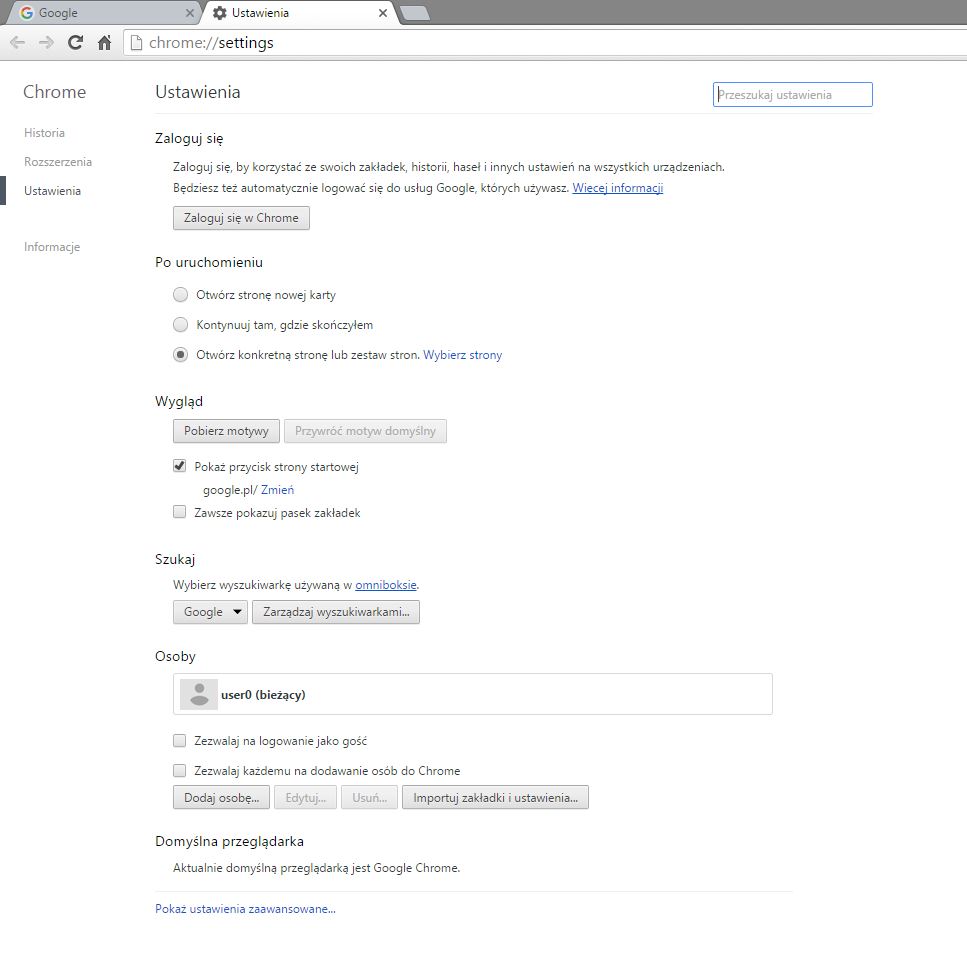Click 'Zaloguj się w Chrome' button
Viewport: 967px width, 963px height.
pos(241,218)
